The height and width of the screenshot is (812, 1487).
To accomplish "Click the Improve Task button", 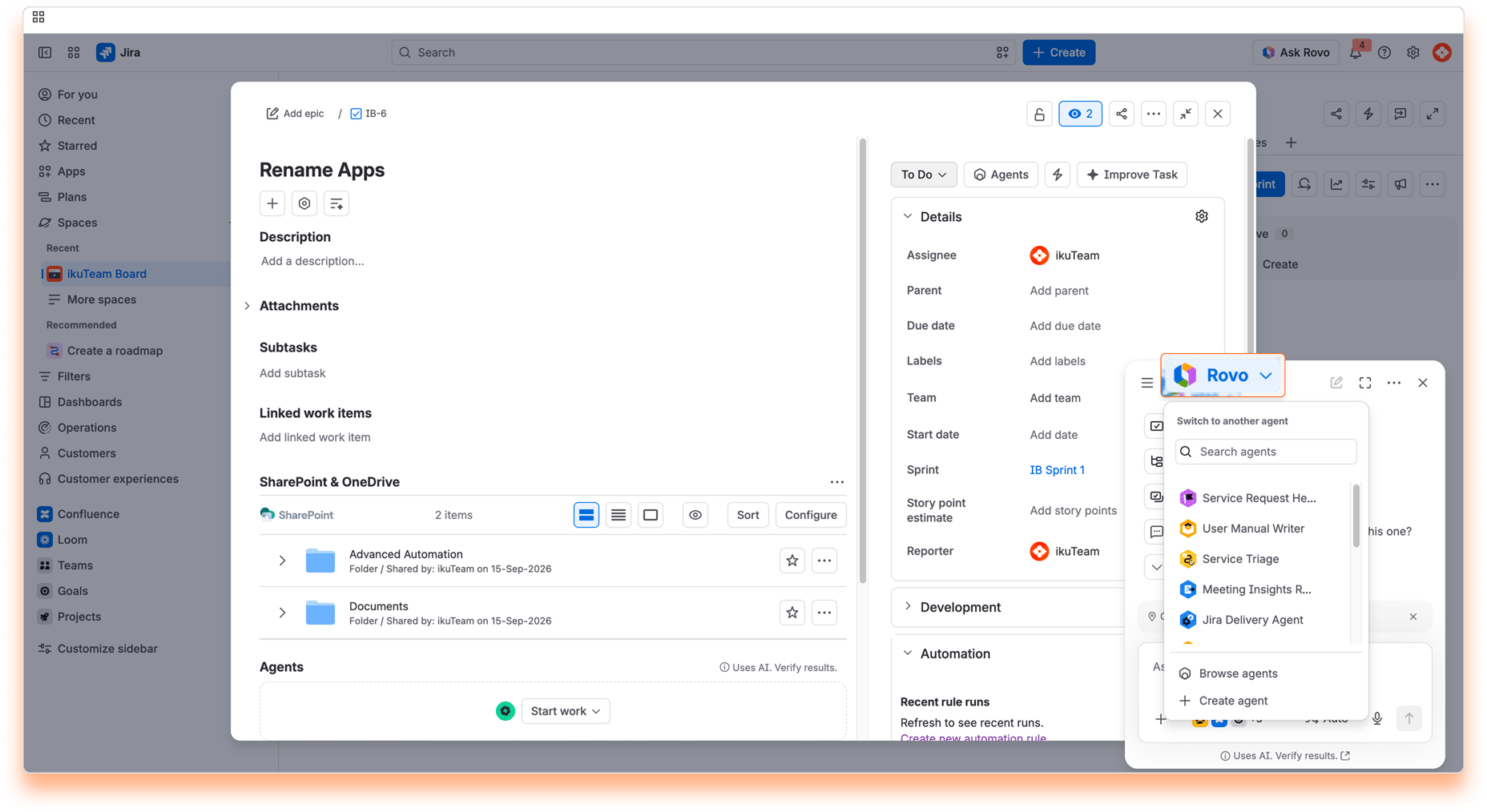I will point(1132,175).
